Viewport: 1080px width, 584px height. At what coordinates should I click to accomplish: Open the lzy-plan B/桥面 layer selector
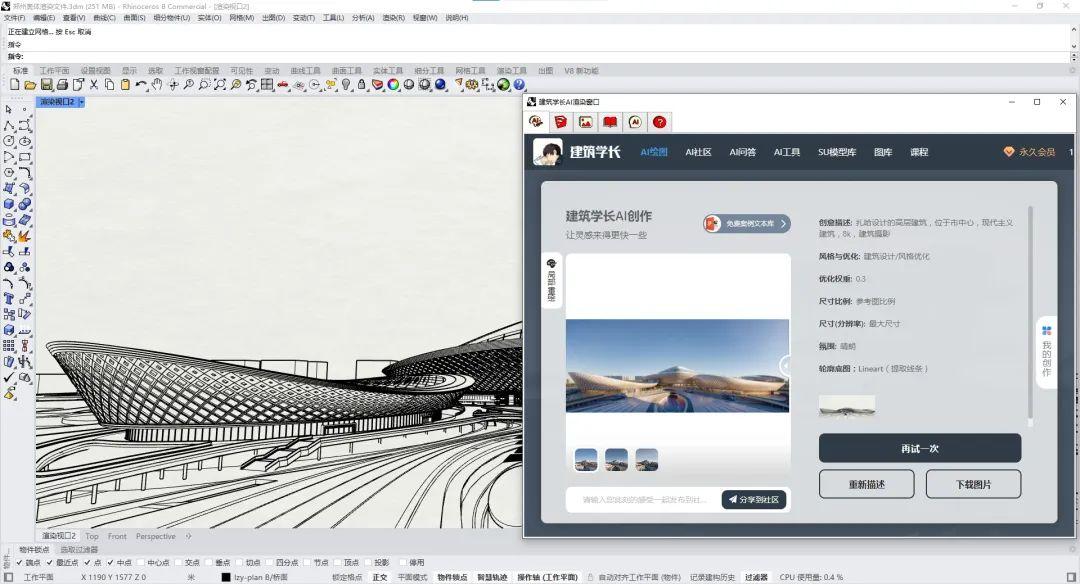tap(261, 577)
